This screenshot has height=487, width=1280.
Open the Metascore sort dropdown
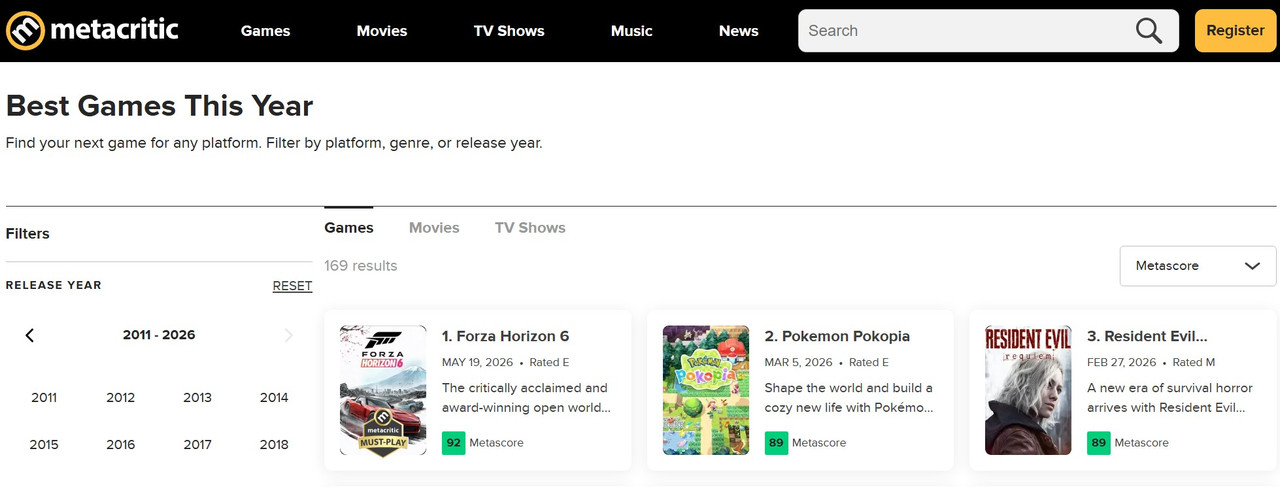tap(1198, 266)
